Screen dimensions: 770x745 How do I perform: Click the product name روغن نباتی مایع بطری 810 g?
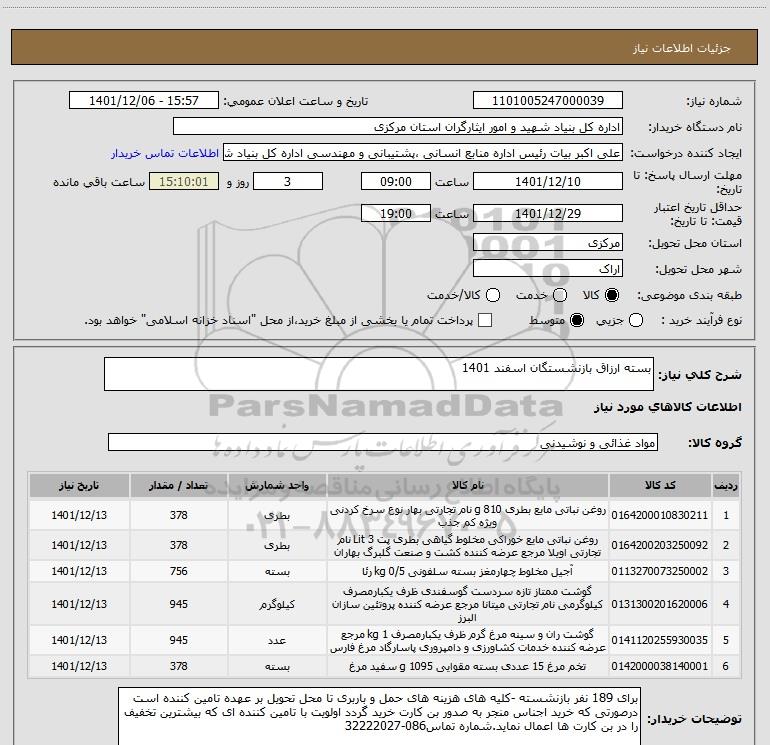tap(468, 516)
